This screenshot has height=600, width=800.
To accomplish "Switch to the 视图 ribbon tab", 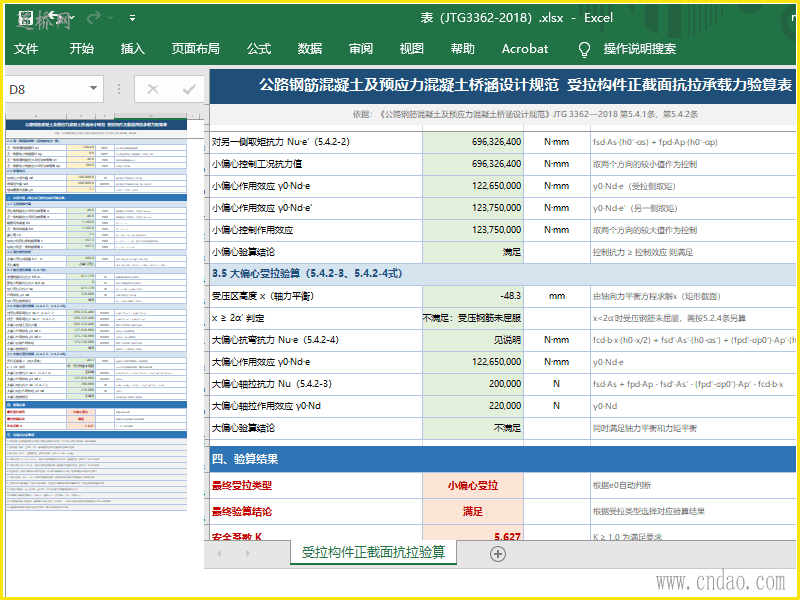I will [412, 49].
